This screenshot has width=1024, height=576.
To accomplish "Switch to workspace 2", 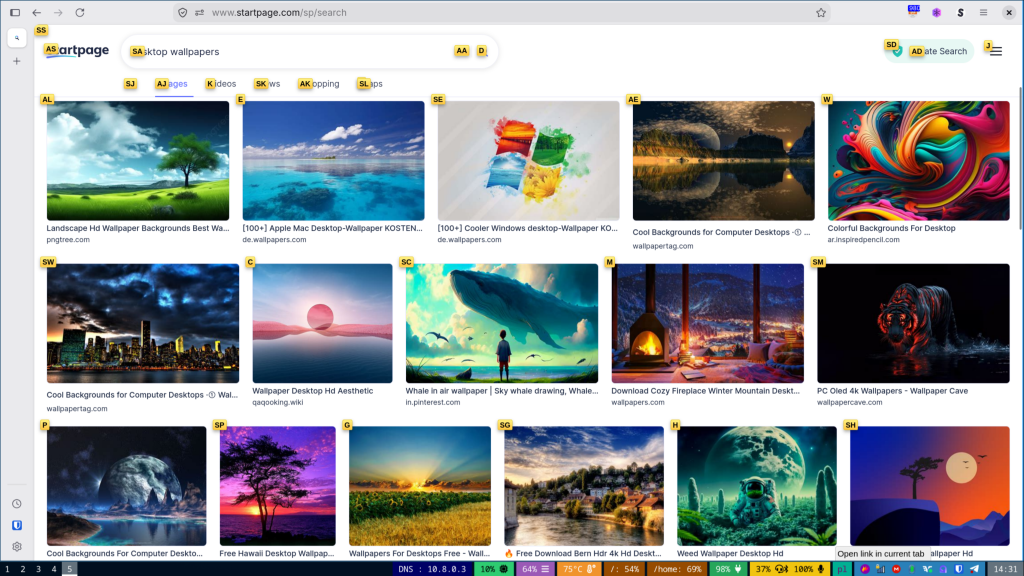I will click(x=23, y=569).
